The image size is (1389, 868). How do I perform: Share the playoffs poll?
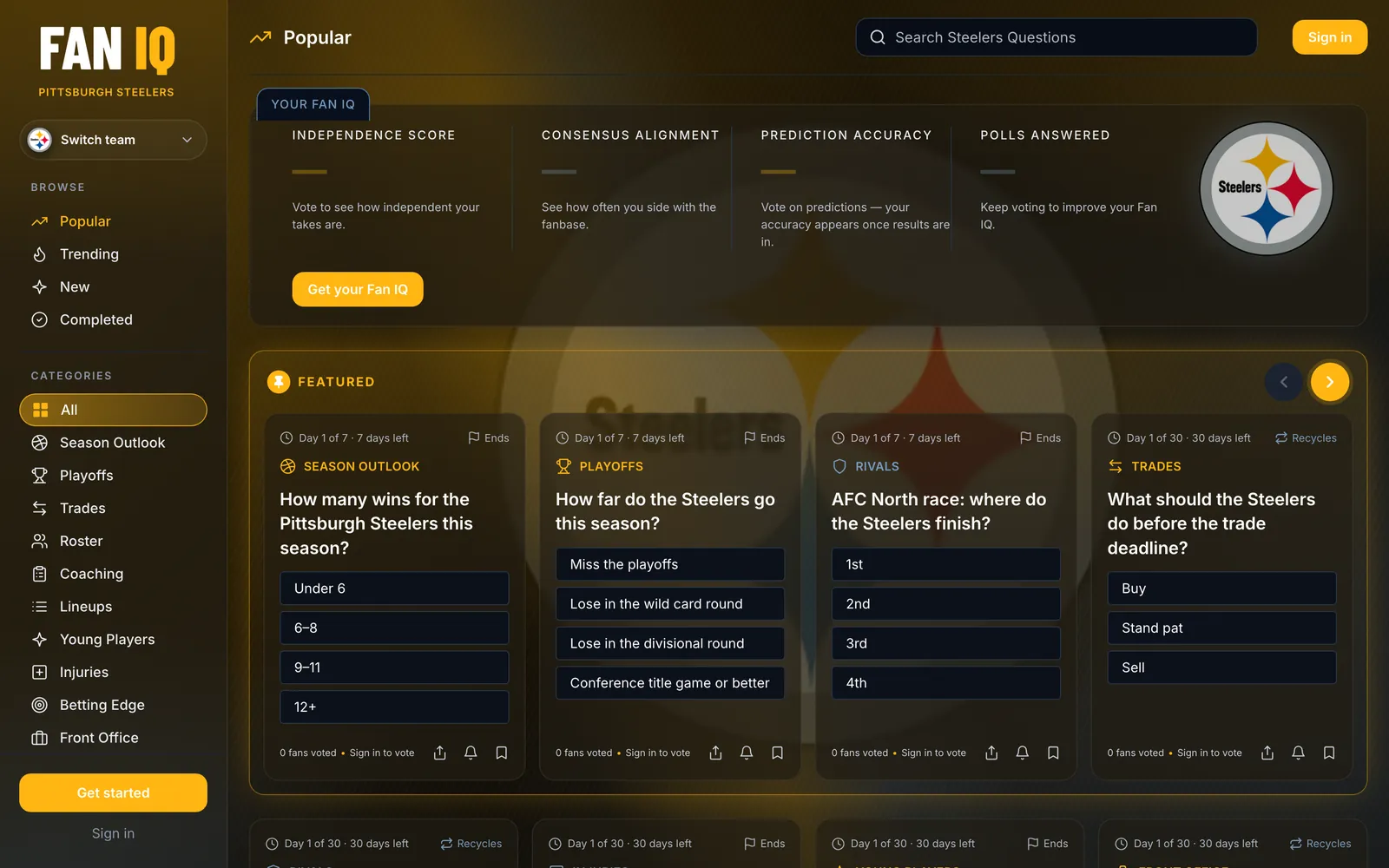(715, 753)
